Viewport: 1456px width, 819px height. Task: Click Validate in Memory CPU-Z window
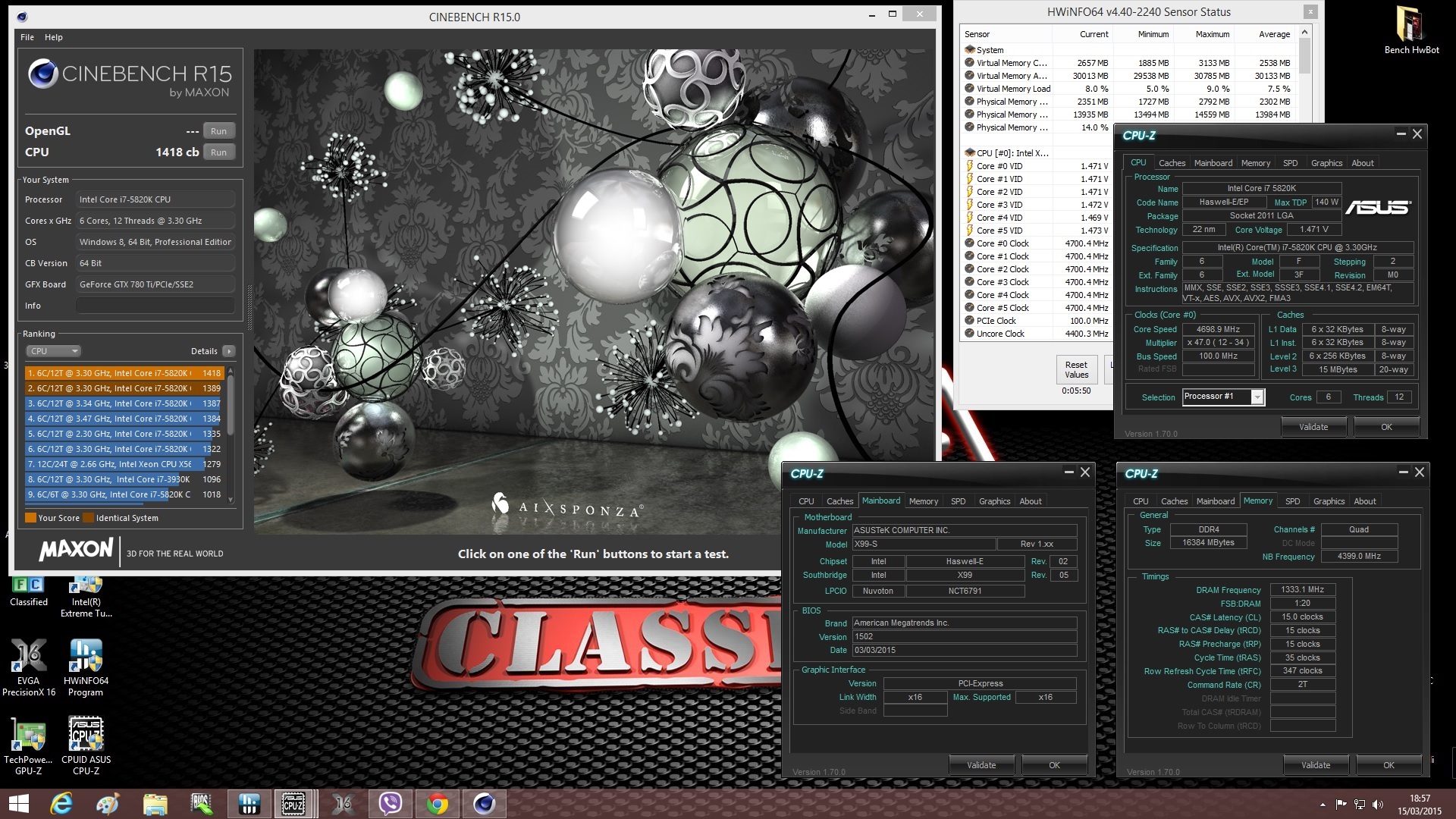pos(1316,765)
